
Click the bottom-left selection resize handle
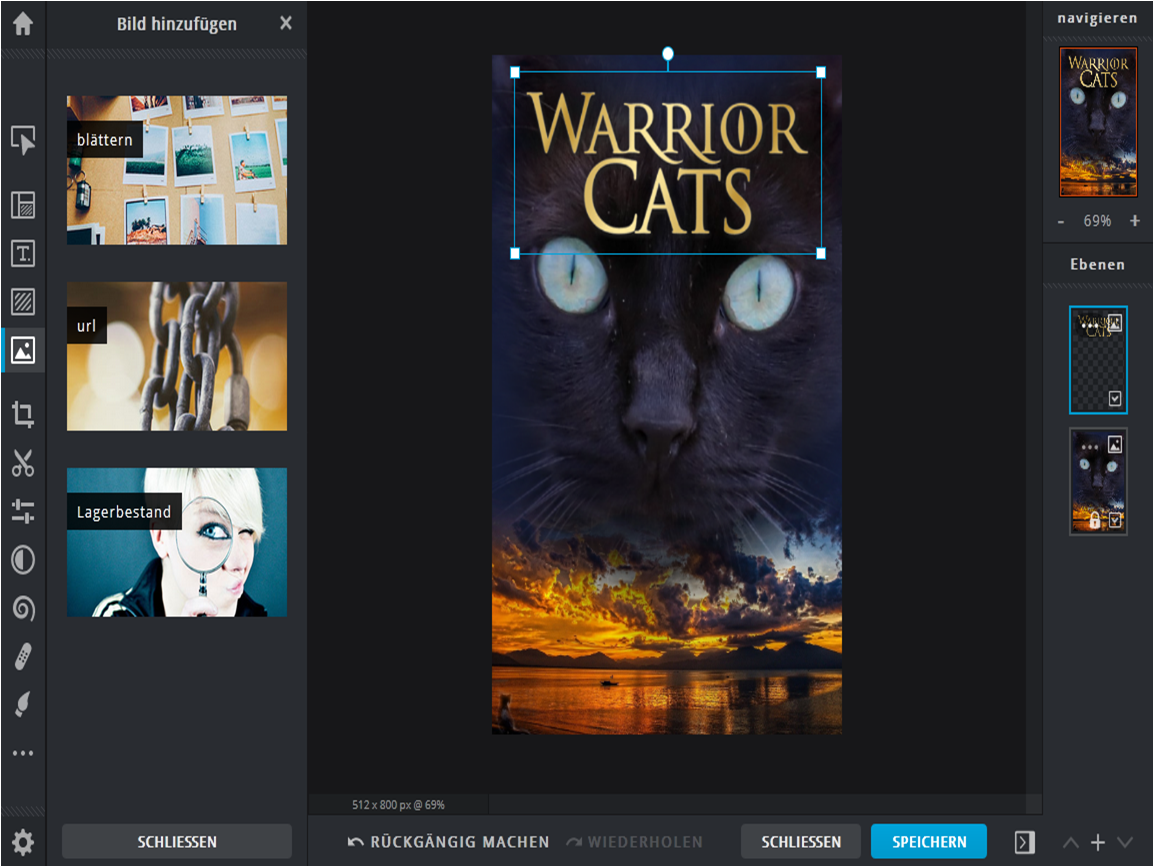(x=515, y=253)
